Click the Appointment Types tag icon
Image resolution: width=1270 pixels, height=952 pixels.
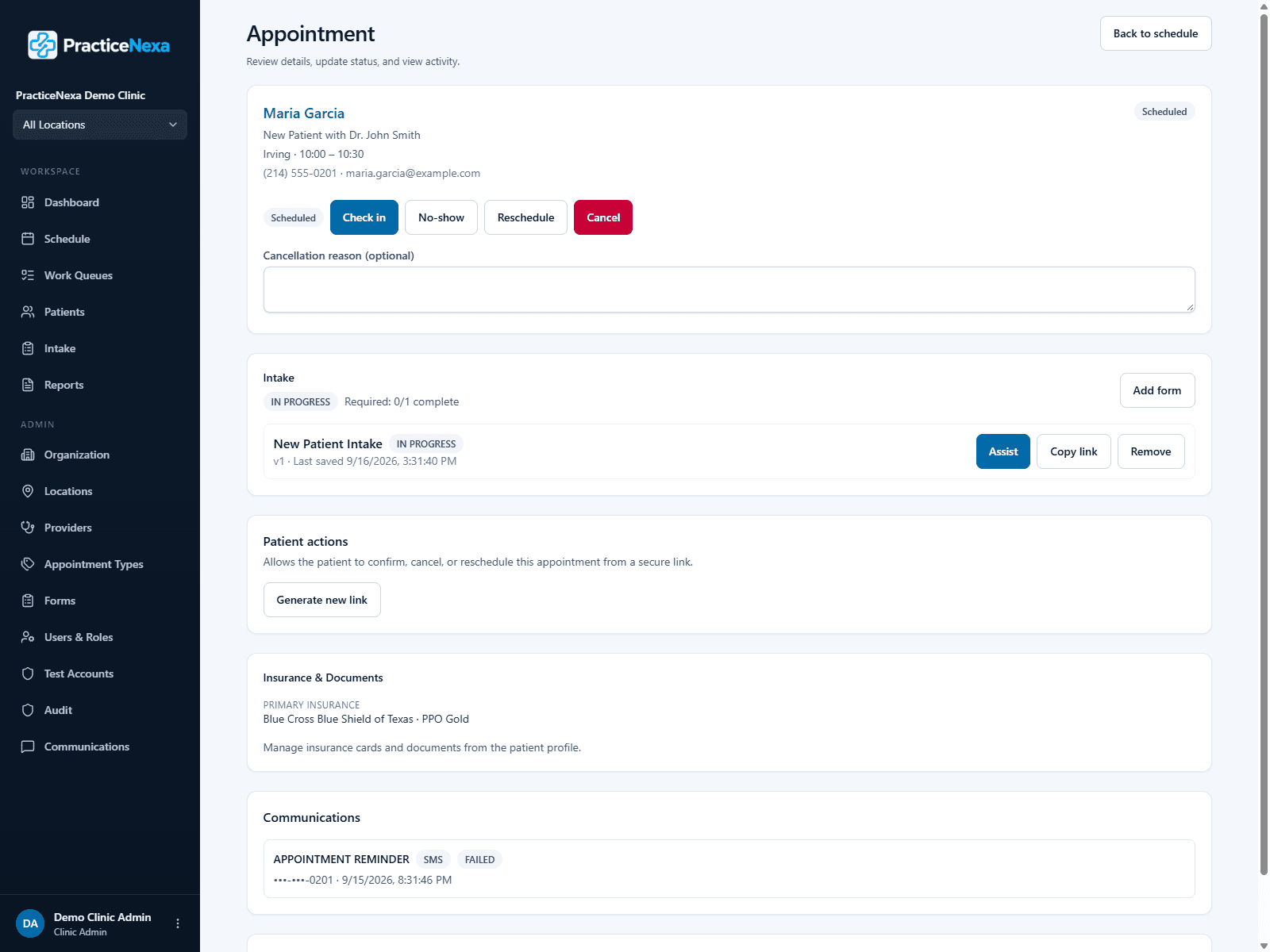click(x=28, y=564)
